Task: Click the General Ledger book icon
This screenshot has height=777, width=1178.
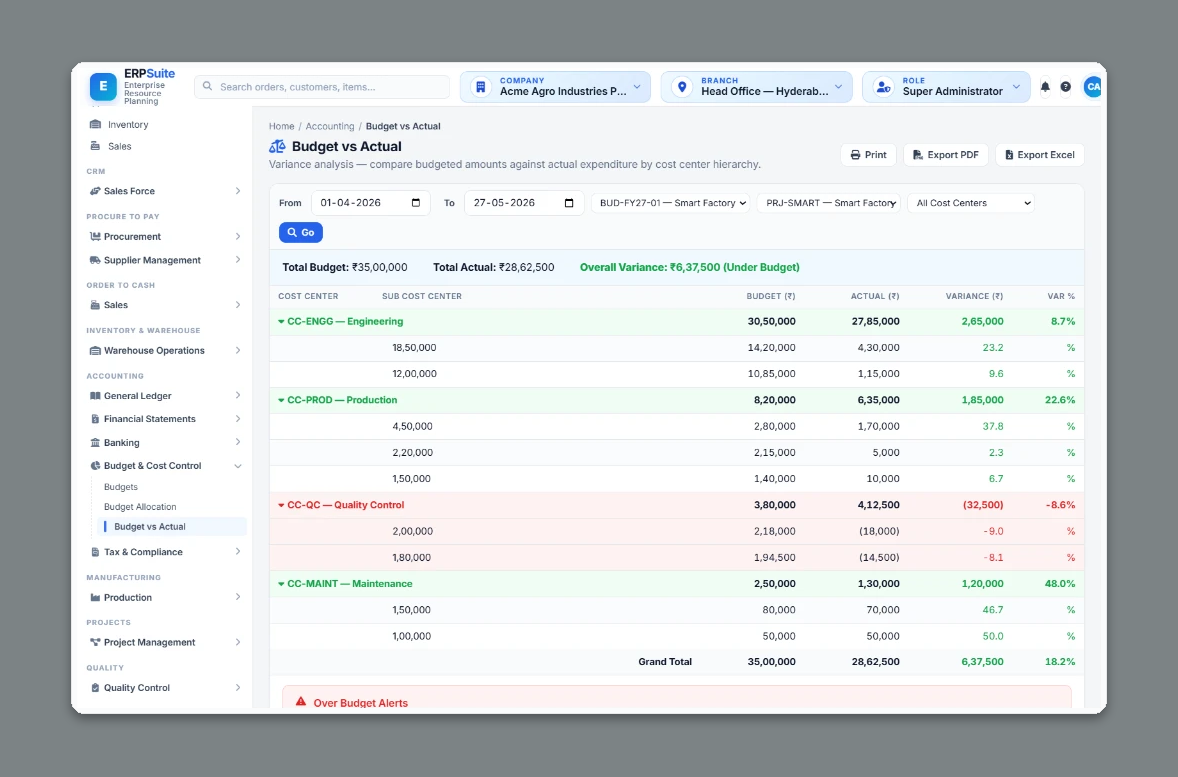Action: pos(95,396)
